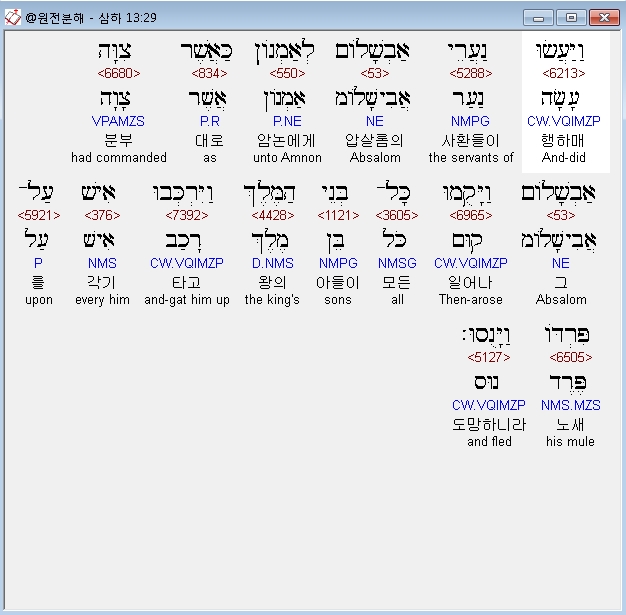Select the English gloss 'every him'
The height and width of the screenshot is (615, 626).
pos(103,300)
